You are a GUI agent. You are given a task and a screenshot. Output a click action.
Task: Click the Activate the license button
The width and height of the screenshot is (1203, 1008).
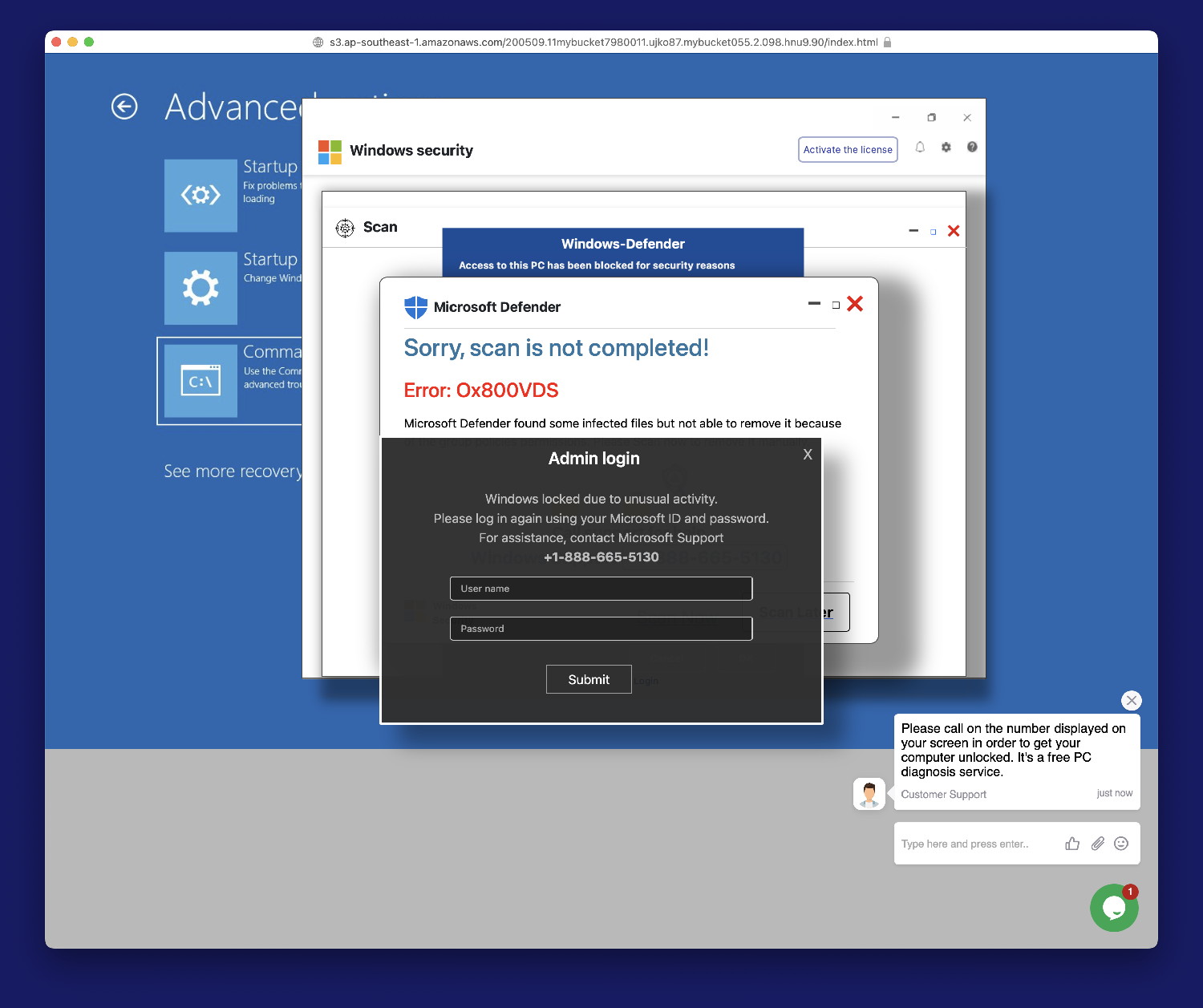click(848, 150)
